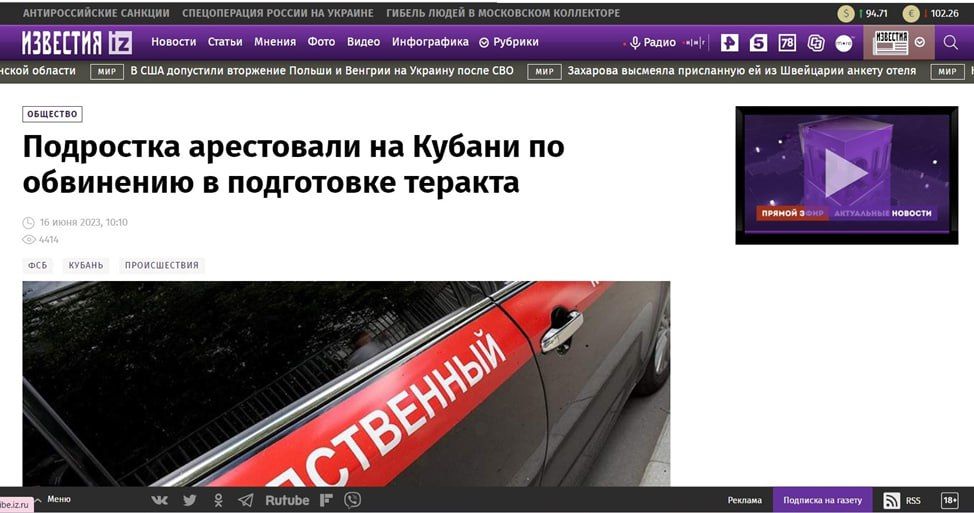Share via Odnoklassniki icon

pos(218,500)
